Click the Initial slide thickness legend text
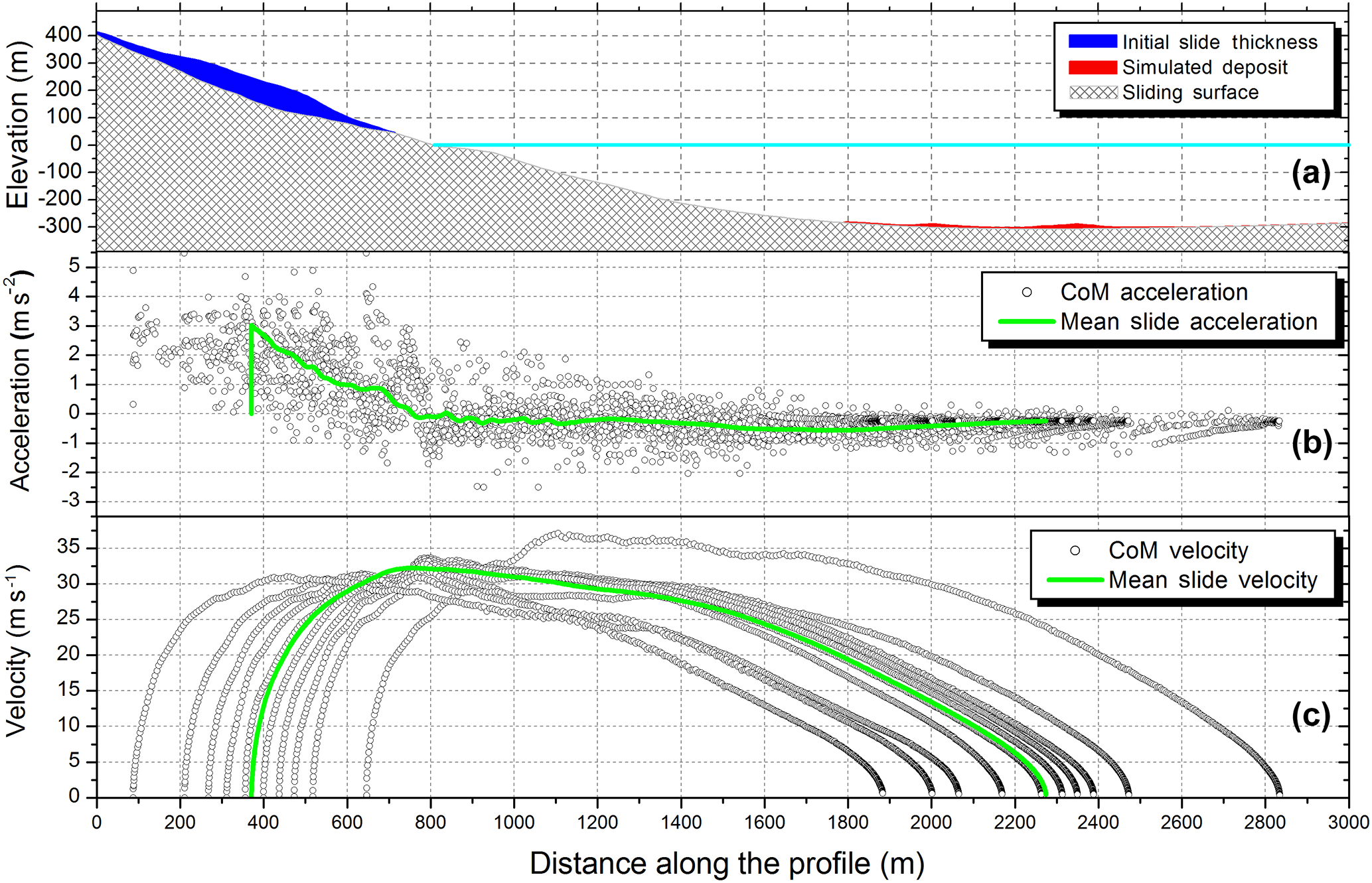This screenshot has width=1372, height=883. click(1219, 42)
